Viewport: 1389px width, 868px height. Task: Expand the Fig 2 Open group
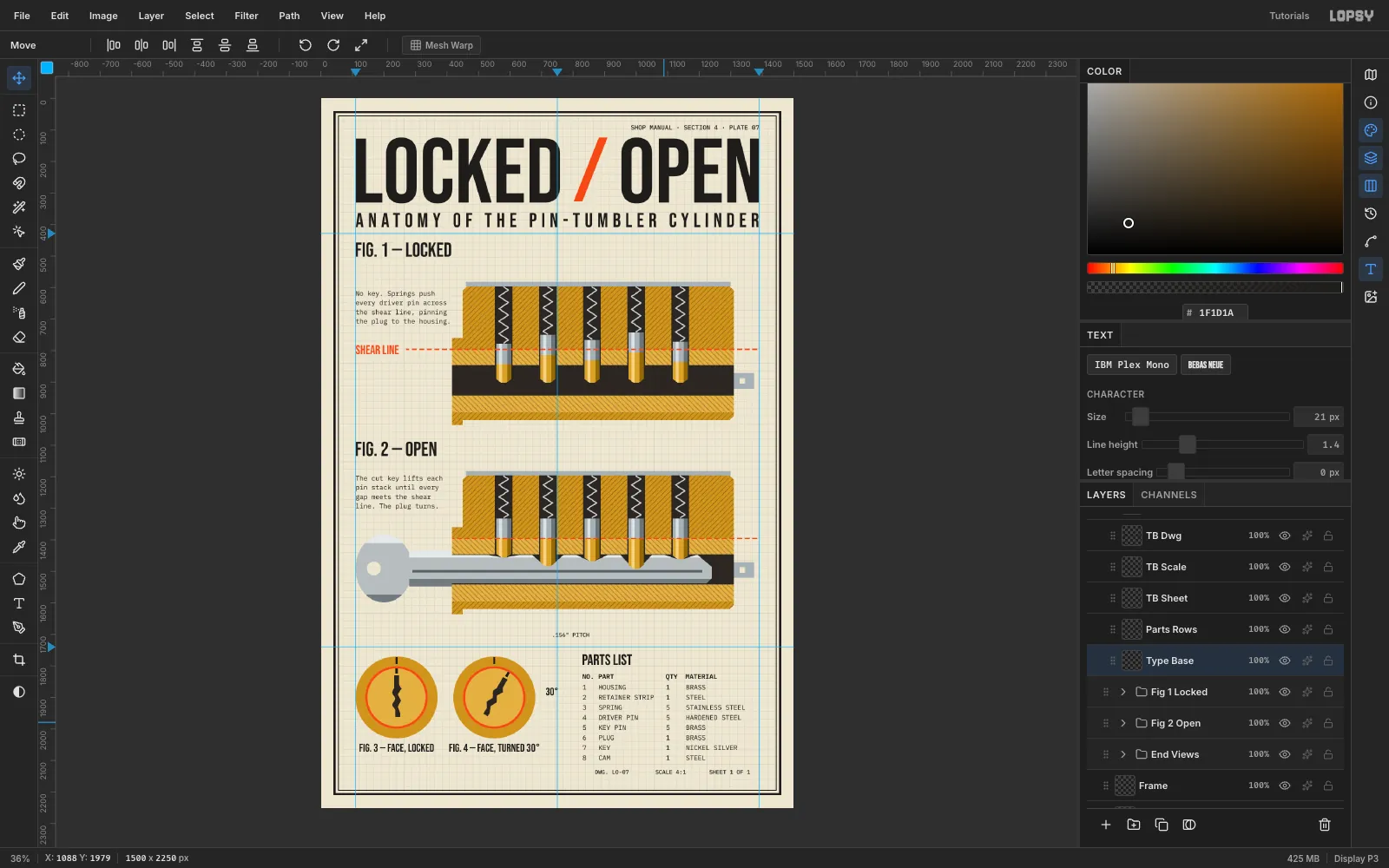pyautogui.click(x=1123, y=723)
